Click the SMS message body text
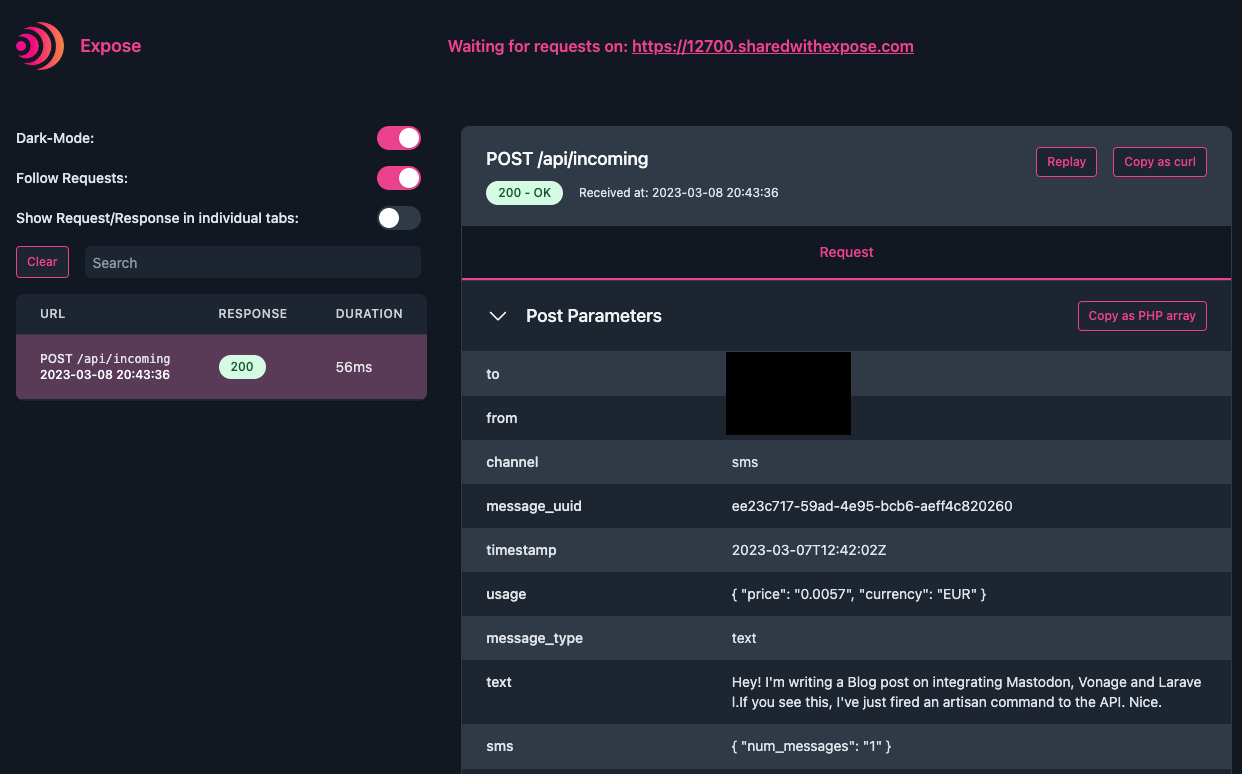Image resolution: width=1242 pixels, height=774 pixels. pos(967,692)
